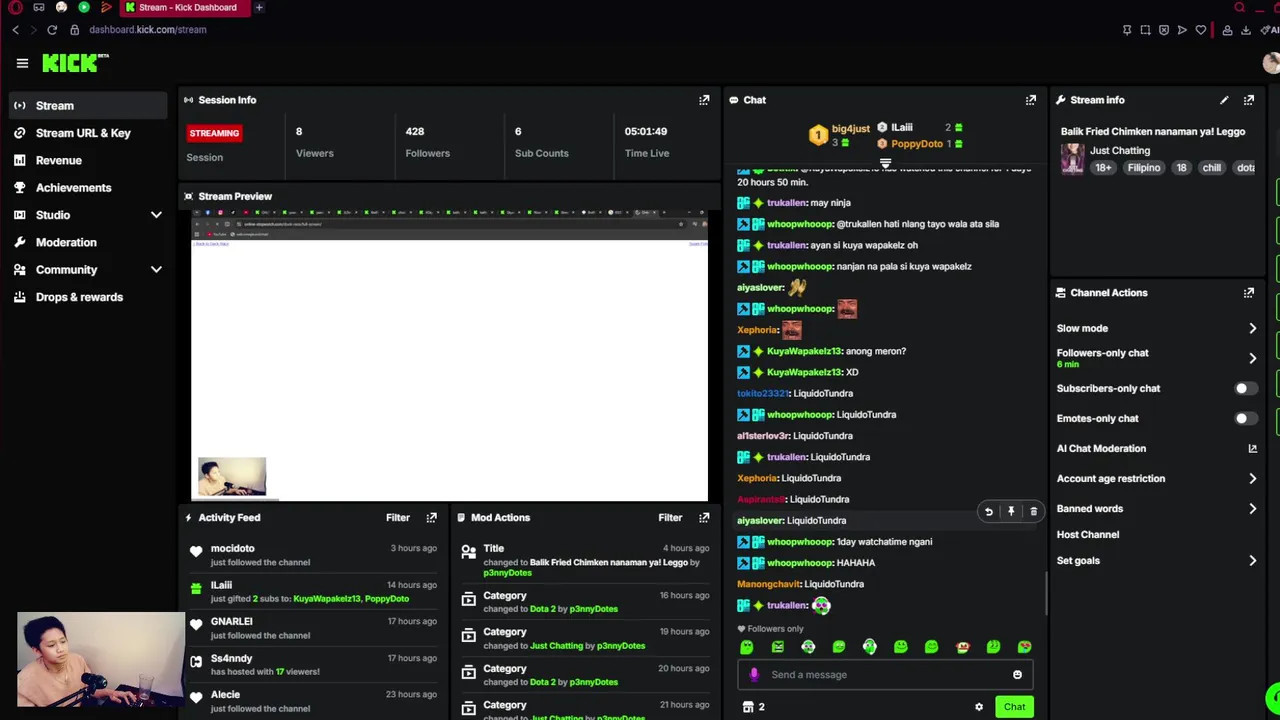Open the hamburger sidebar menu
Viewport: 1280px width, 720px height.
[x=22, y=64]
